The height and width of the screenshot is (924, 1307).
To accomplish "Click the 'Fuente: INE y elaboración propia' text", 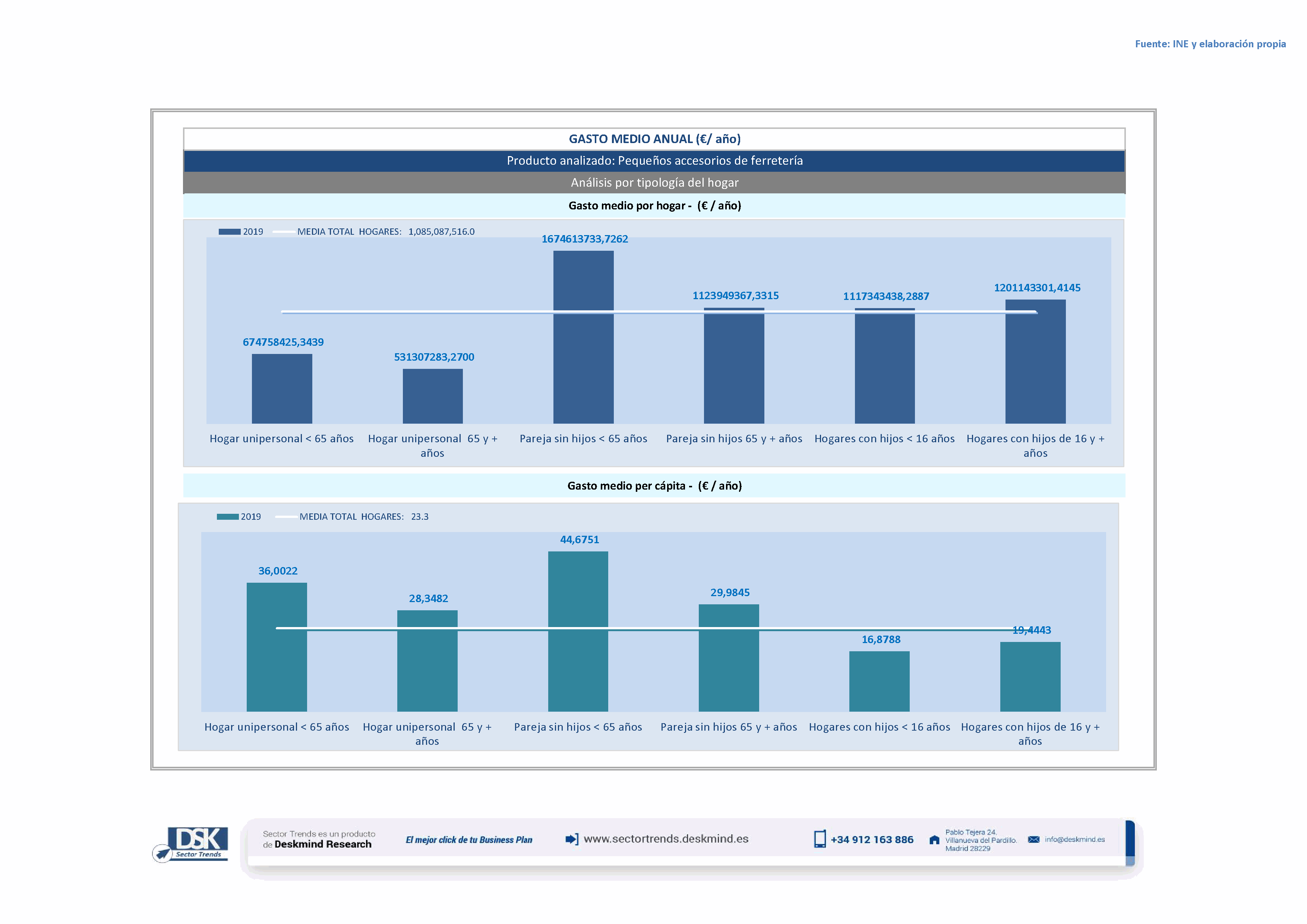I will pyautogui.click(x=1210, y=44).
